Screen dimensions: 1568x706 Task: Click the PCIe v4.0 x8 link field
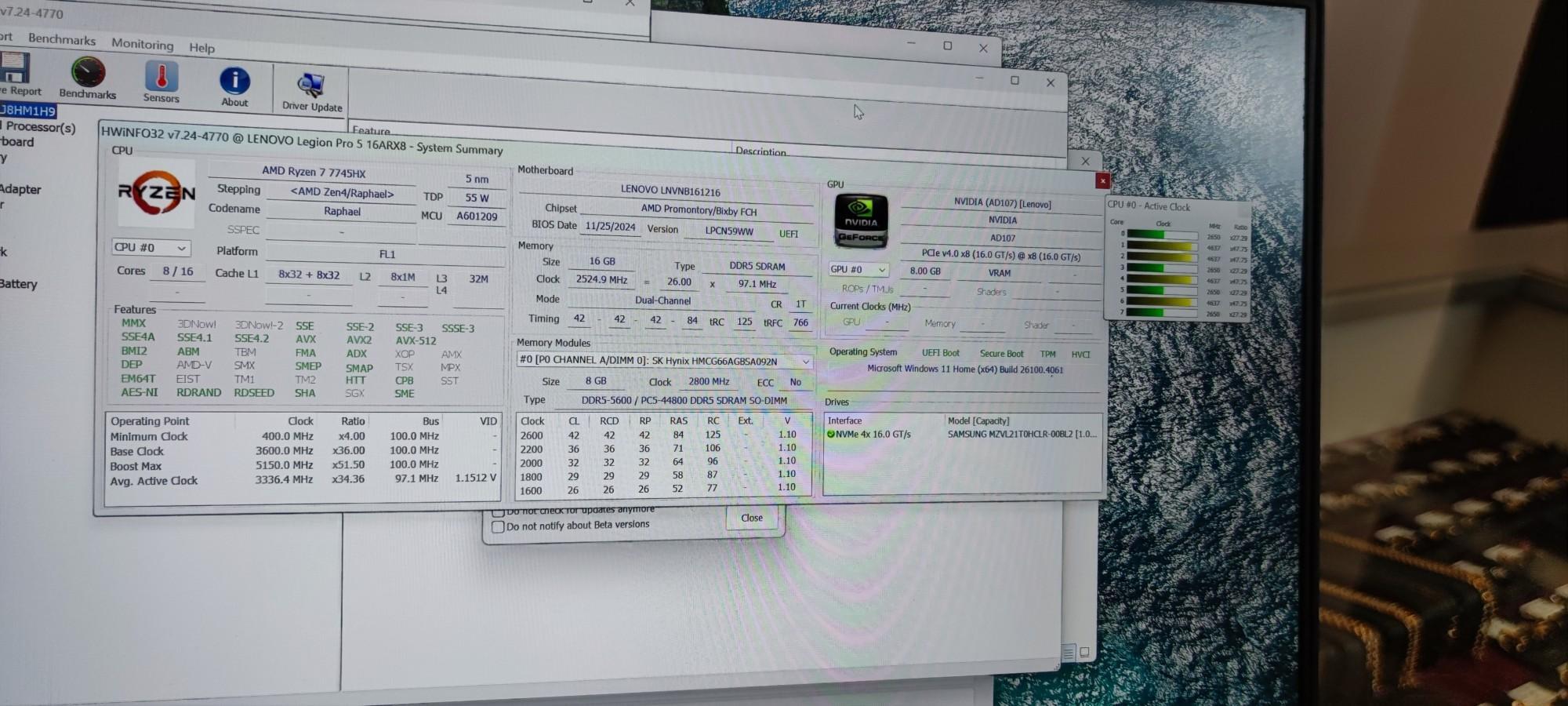pyautogui.click(x=1001, y=256)
